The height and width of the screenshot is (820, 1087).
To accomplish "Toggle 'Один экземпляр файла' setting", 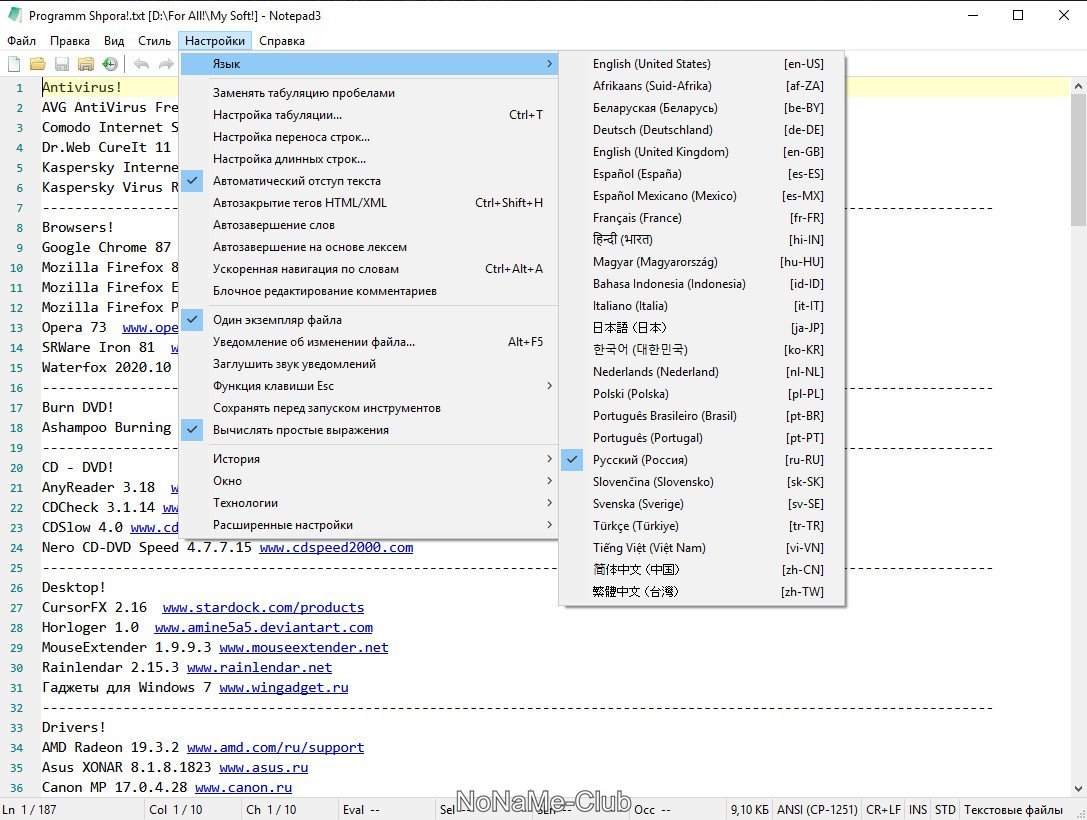I will pyautogui.click(x=277, y=320).
